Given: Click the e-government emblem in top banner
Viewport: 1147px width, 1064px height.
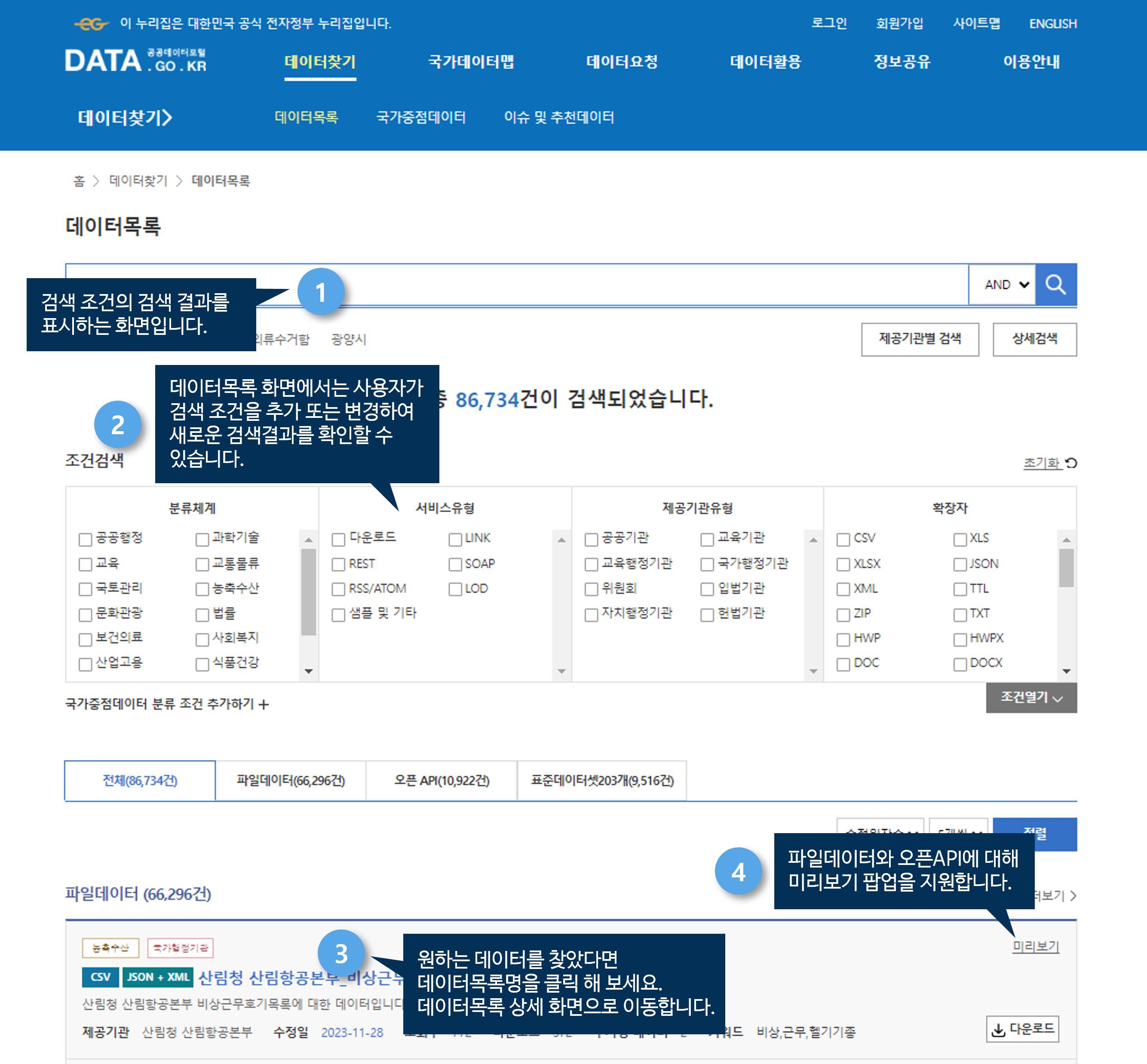Looking at the screenshot, I should [x=91, y=24].
